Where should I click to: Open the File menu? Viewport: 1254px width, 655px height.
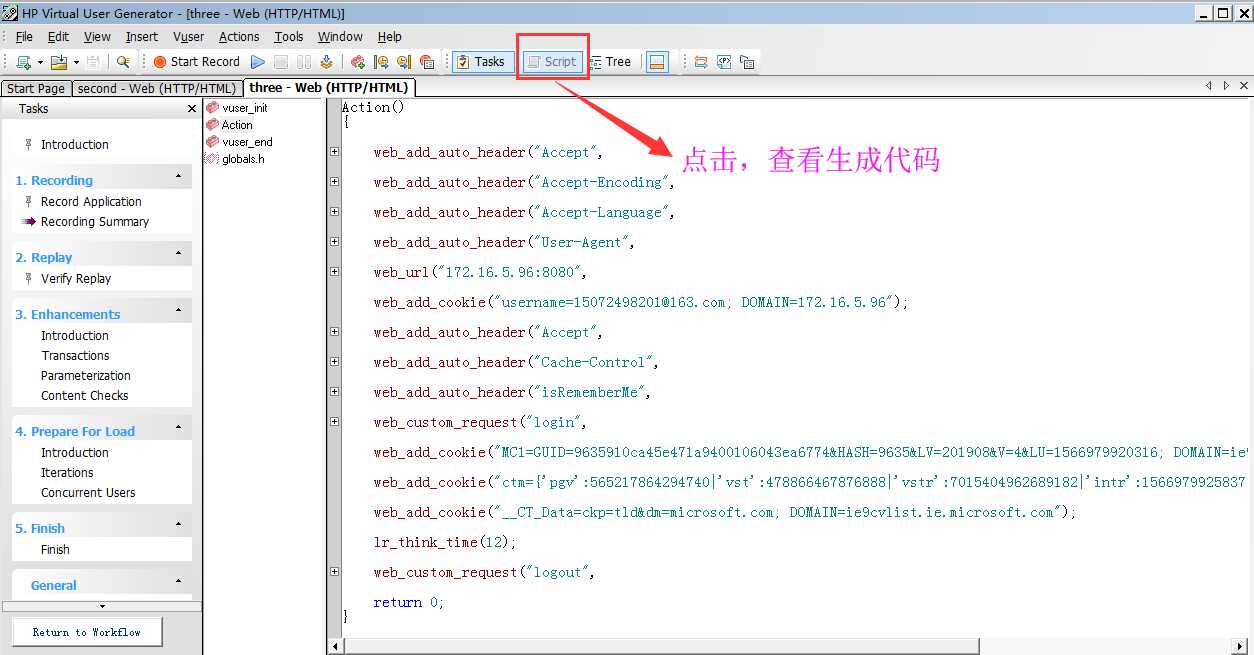pyautogui.click(x=24, y=37)
